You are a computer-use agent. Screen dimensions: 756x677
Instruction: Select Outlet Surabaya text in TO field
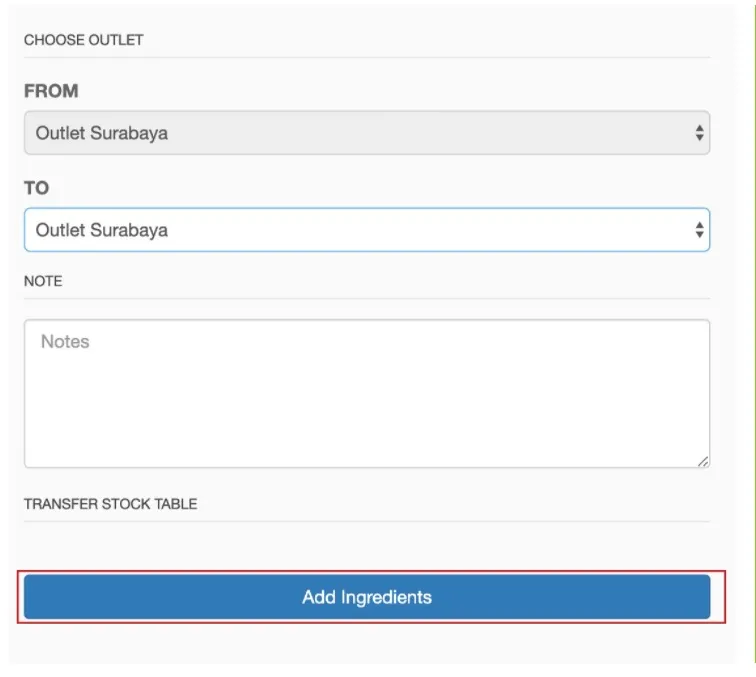pos(102,230)
